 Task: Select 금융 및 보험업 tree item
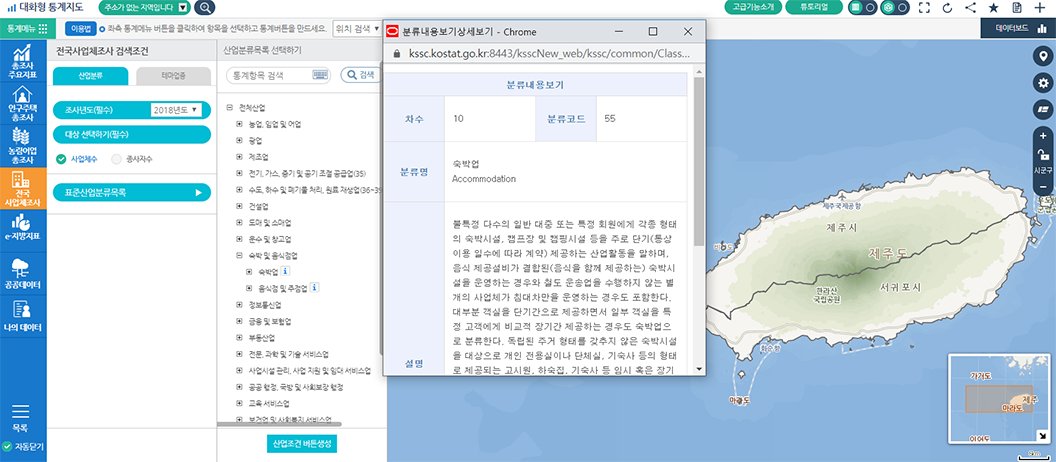point(269,321)
